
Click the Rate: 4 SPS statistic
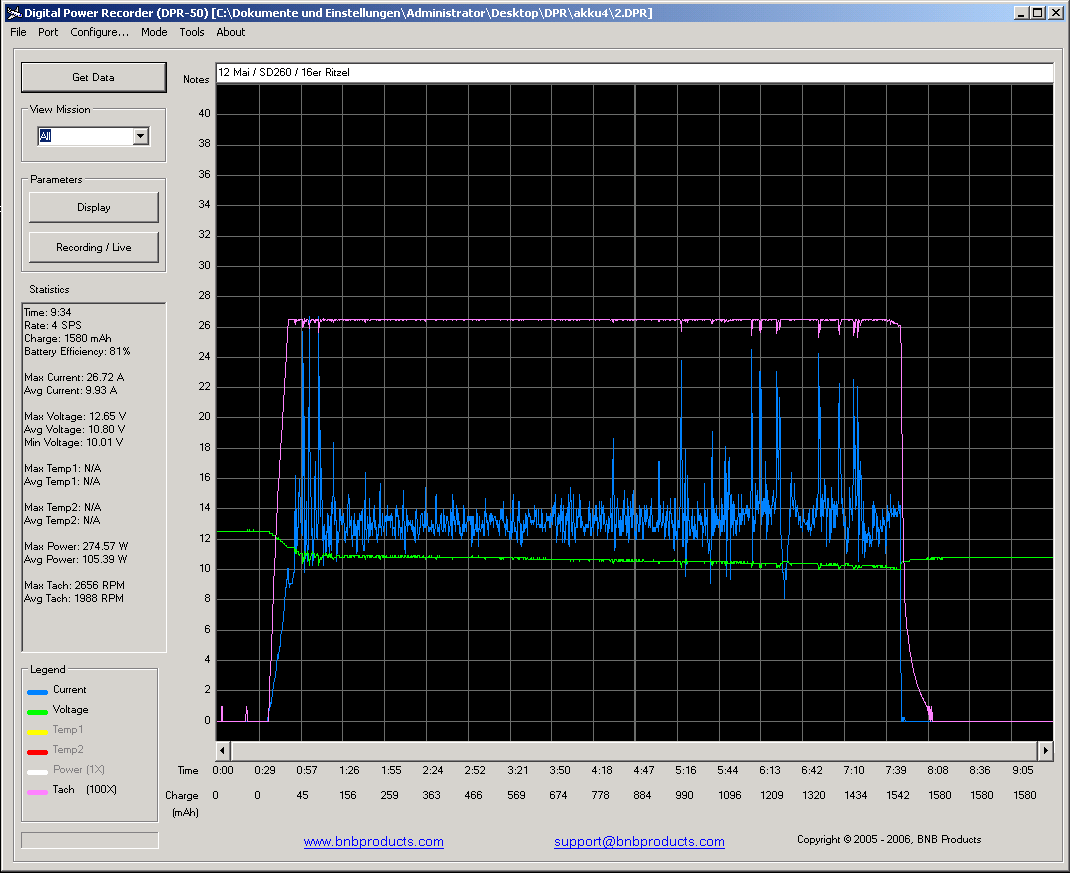pos(53,326)
